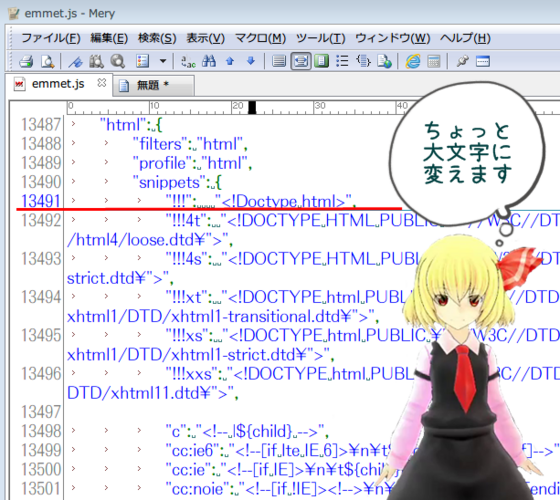Image resolution: width=560 pixels, height=500 pixels.
Task: Click the Print icon in toolbar
Action: [26, 61]
